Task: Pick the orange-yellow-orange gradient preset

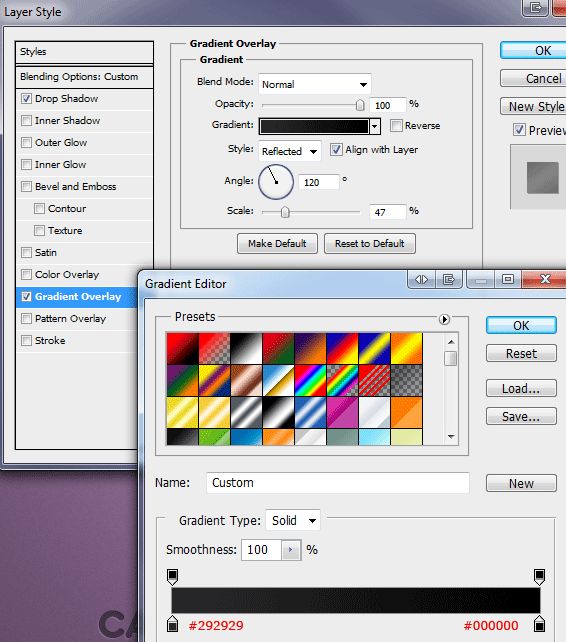Action: [406, 348]
